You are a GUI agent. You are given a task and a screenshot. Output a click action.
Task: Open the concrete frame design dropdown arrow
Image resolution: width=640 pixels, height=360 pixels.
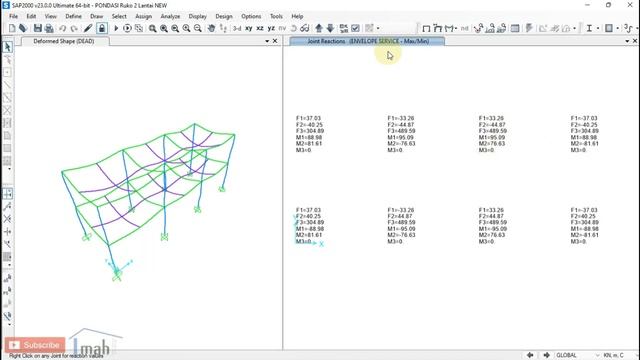(x=618, y=28)
